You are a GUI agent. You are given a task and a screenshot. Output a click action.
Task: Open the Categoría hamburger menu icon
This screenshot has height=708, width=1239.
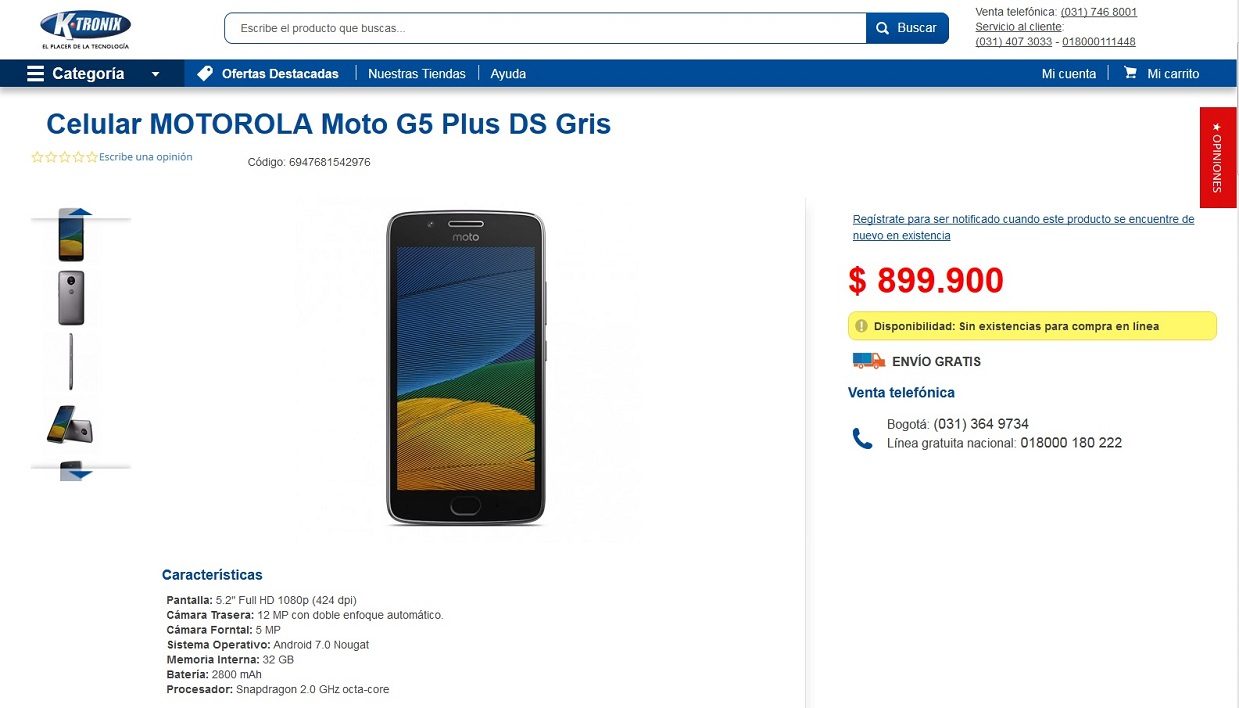[36, 74]
